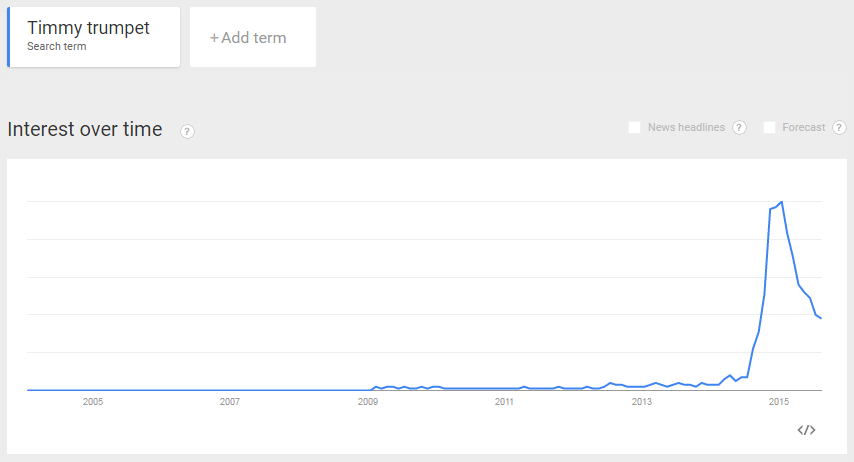Click help icon beside Interest over time
The height and width of the screenshot is (462, 854).
click(x=187, y=131)
